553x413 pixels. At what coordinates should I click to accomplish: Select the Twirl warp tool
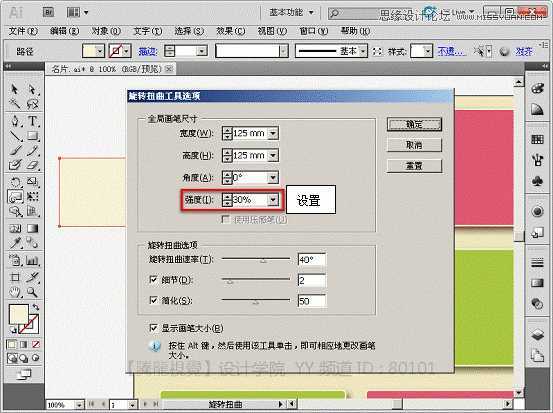coord(15,196)
